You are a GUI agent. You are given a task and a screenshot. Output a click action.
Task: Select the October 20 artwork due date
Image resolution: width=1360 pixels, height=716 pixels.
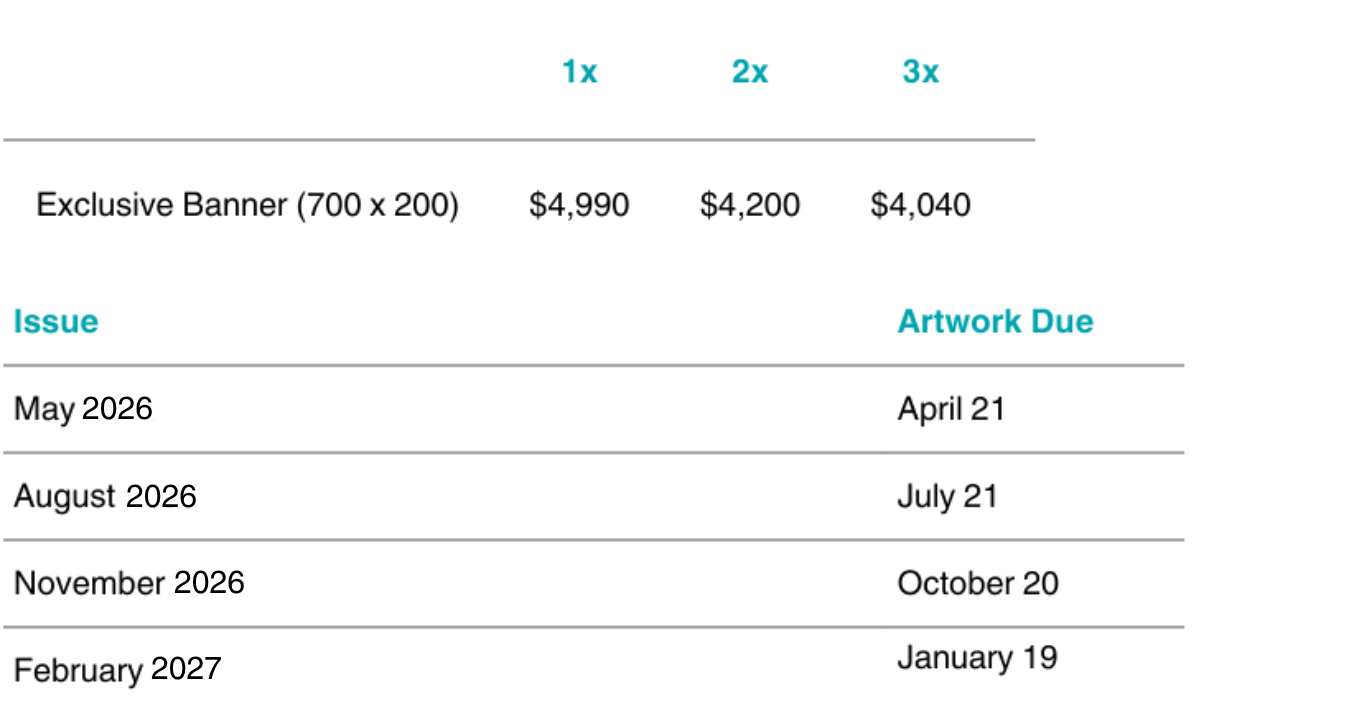(x=977, y=583)
